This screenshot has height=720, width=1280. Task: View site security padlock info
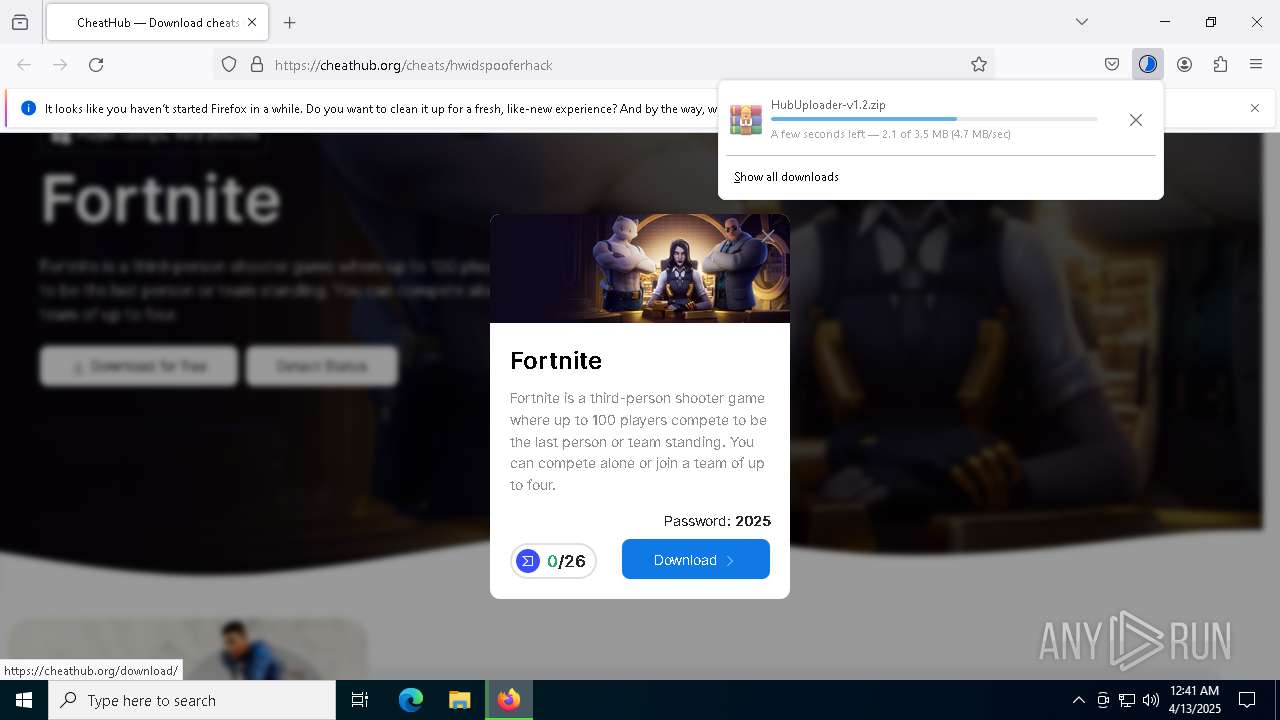(257, 65)
